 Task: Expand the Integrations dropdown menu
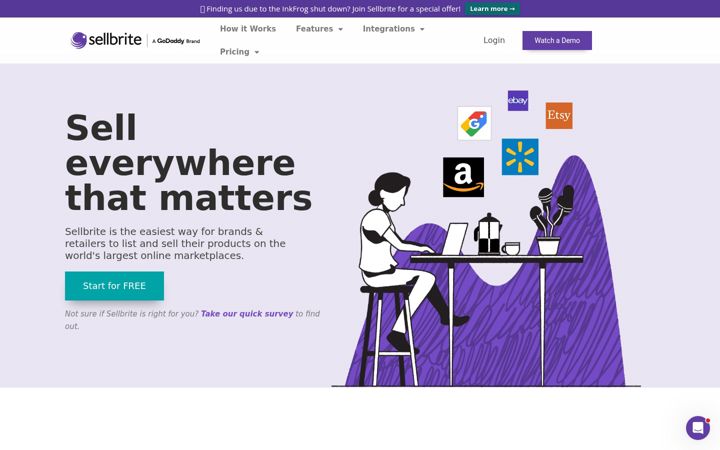click(x=393, y=29)
